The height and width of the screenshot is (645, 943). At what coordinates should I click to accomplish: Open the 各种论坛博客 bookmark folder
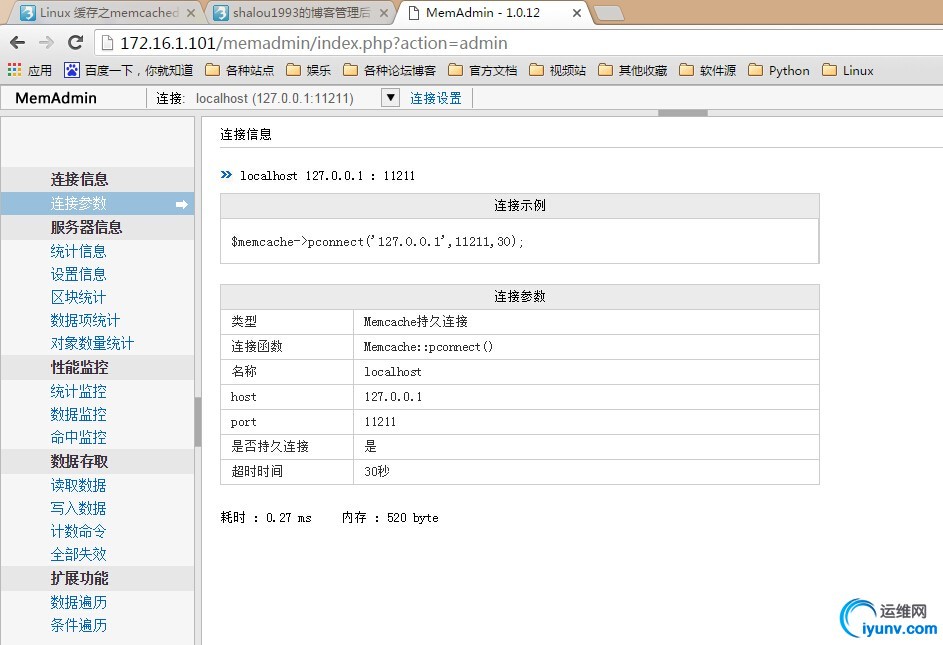coord(390,70)
